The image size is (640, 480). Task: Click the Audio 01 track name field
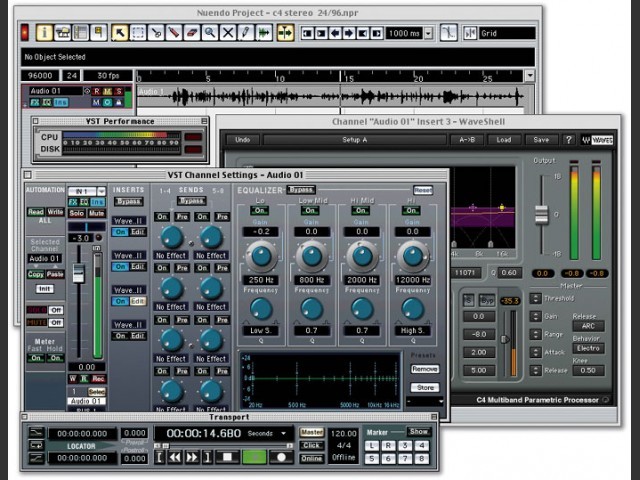coord(55,91)
